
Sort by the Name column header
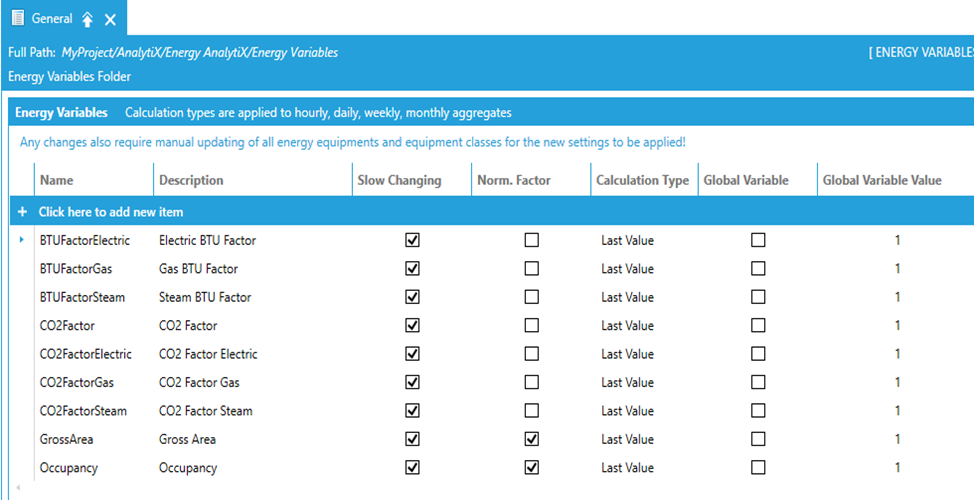[57, 180]
